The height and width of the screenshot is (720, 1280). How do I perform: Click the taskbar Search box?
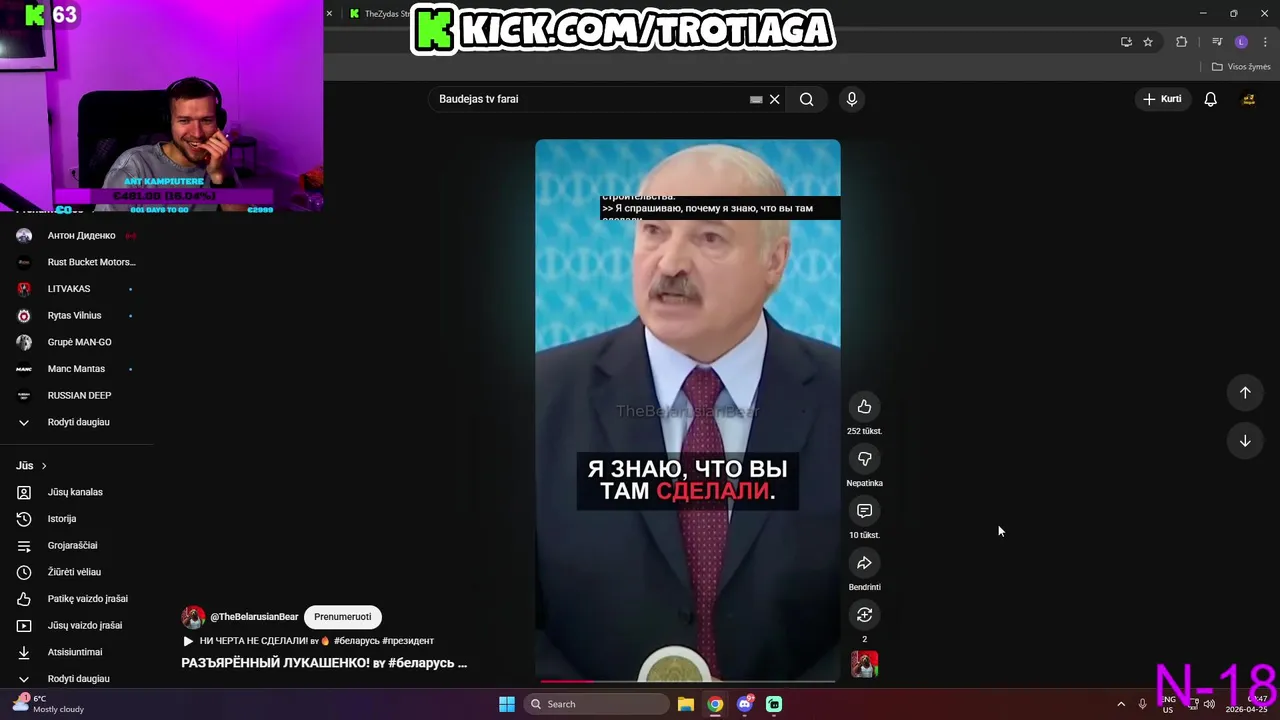(x=598, y=704)
